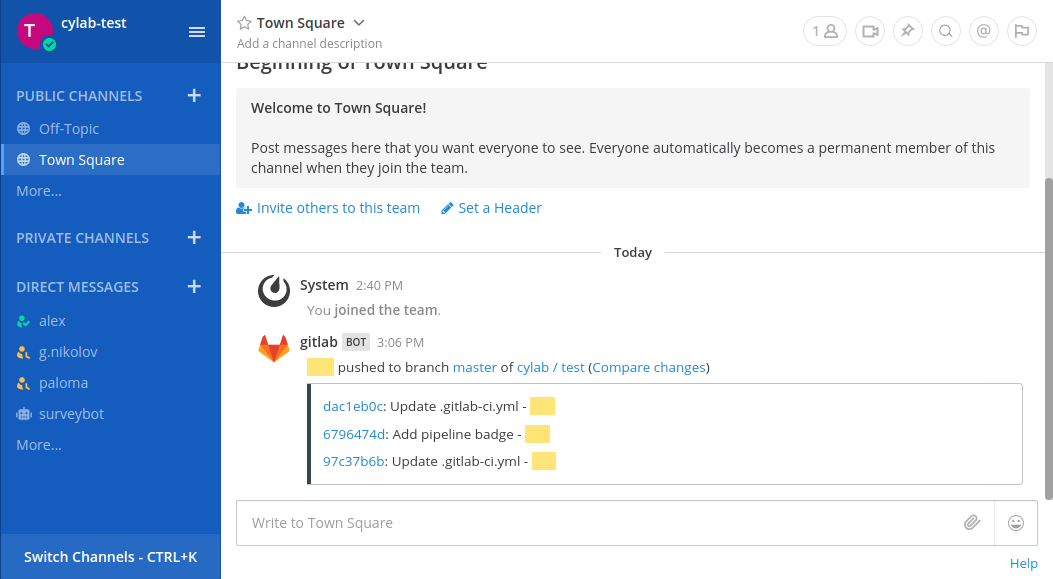Favorite Town Square with the star icon
The width and height of the screenshot is (1053, 579).
click(x=244, y=23)
